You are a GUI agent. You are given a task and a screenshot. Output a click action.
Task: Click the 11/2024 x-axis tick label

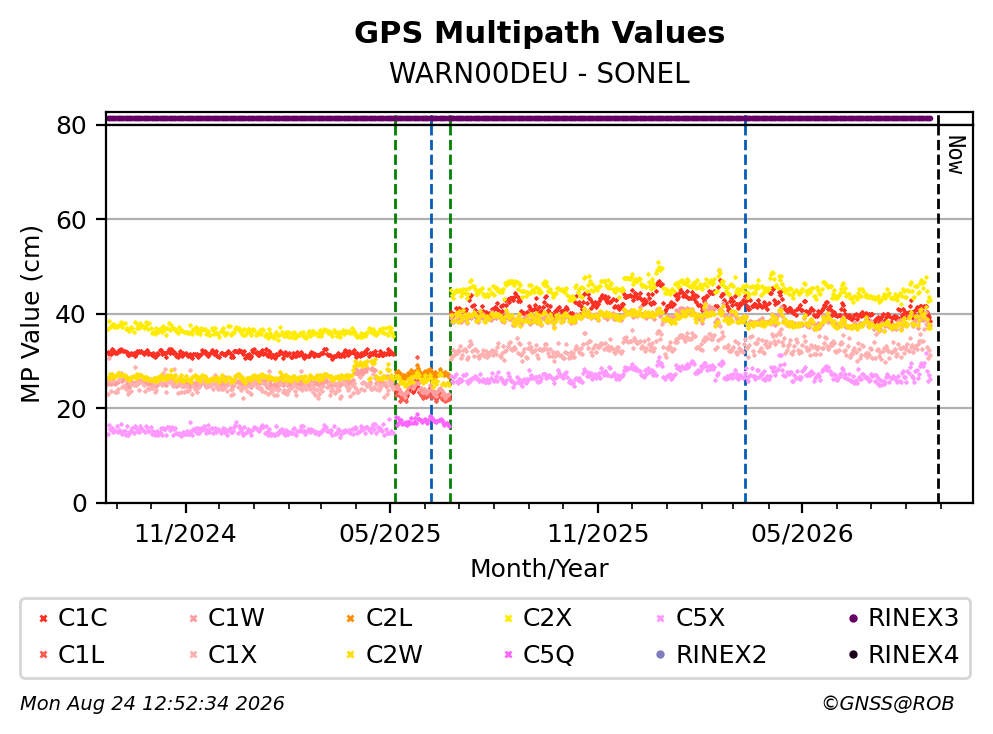point(185,534)
